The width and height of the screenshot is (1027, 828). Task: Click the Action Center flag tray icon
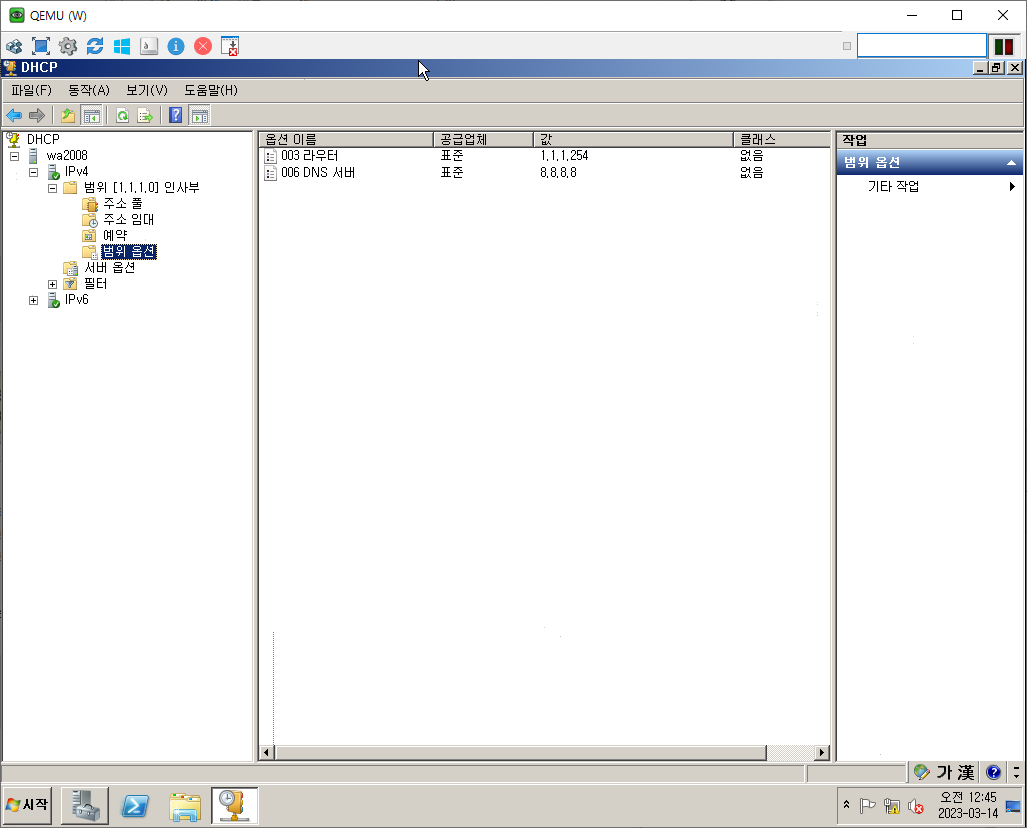[x=867, y=806]
